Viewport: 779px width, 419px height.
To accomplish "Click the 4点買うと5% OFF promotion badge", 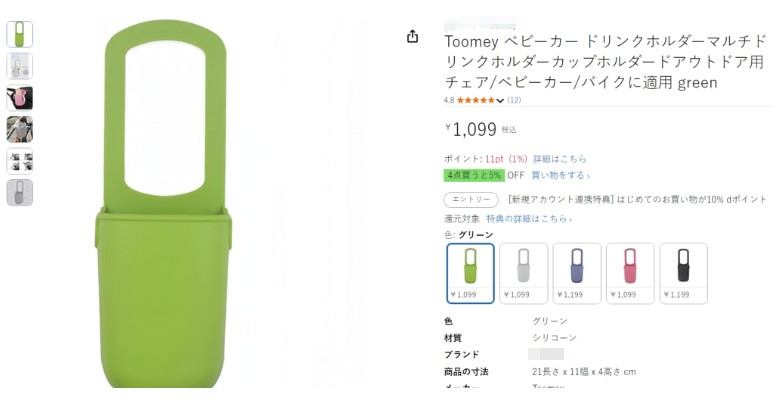I will point(474,175).
